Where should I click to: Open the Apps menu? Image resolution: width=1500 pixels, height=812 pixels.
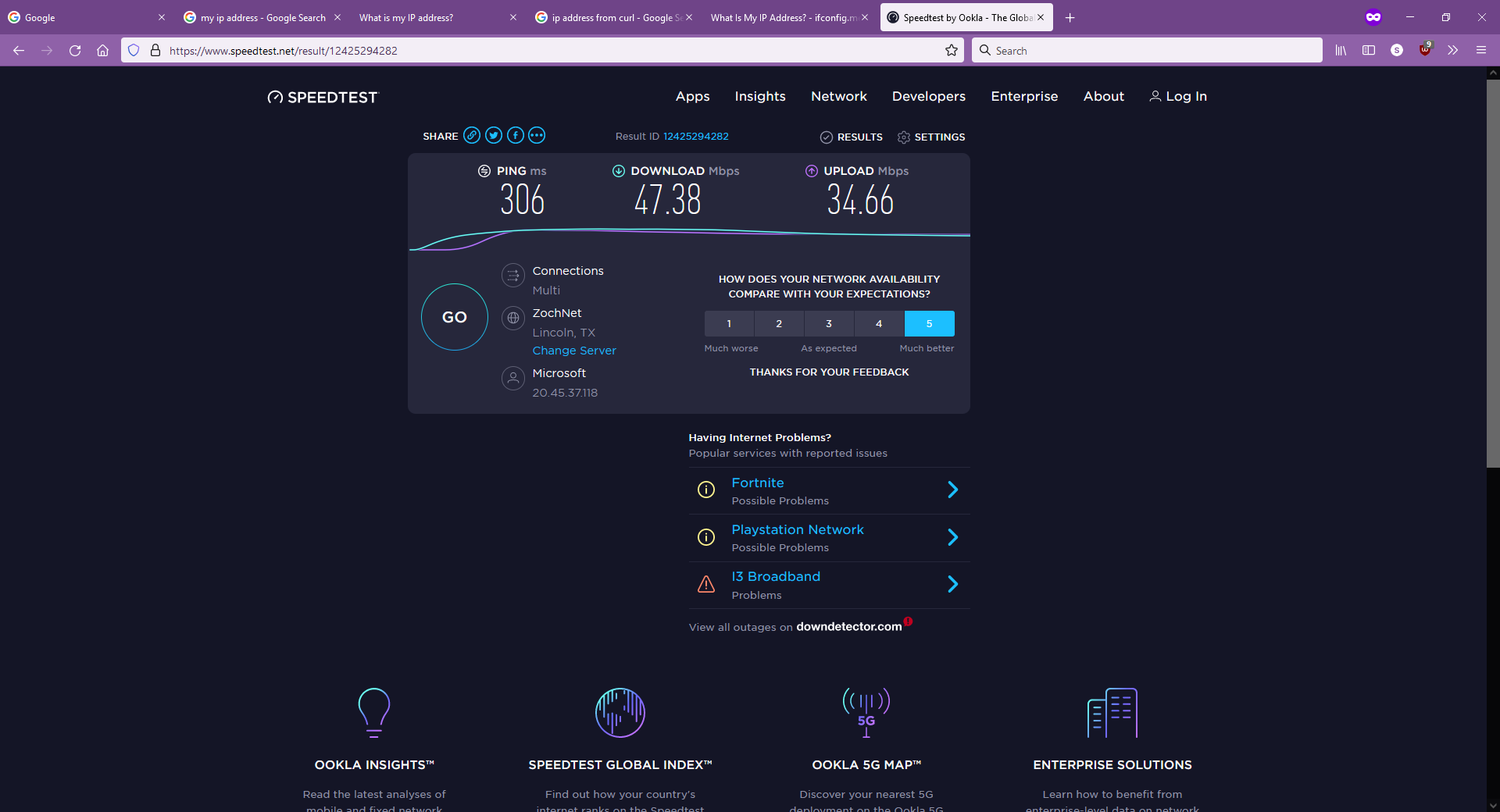click(x=693, y=96)
